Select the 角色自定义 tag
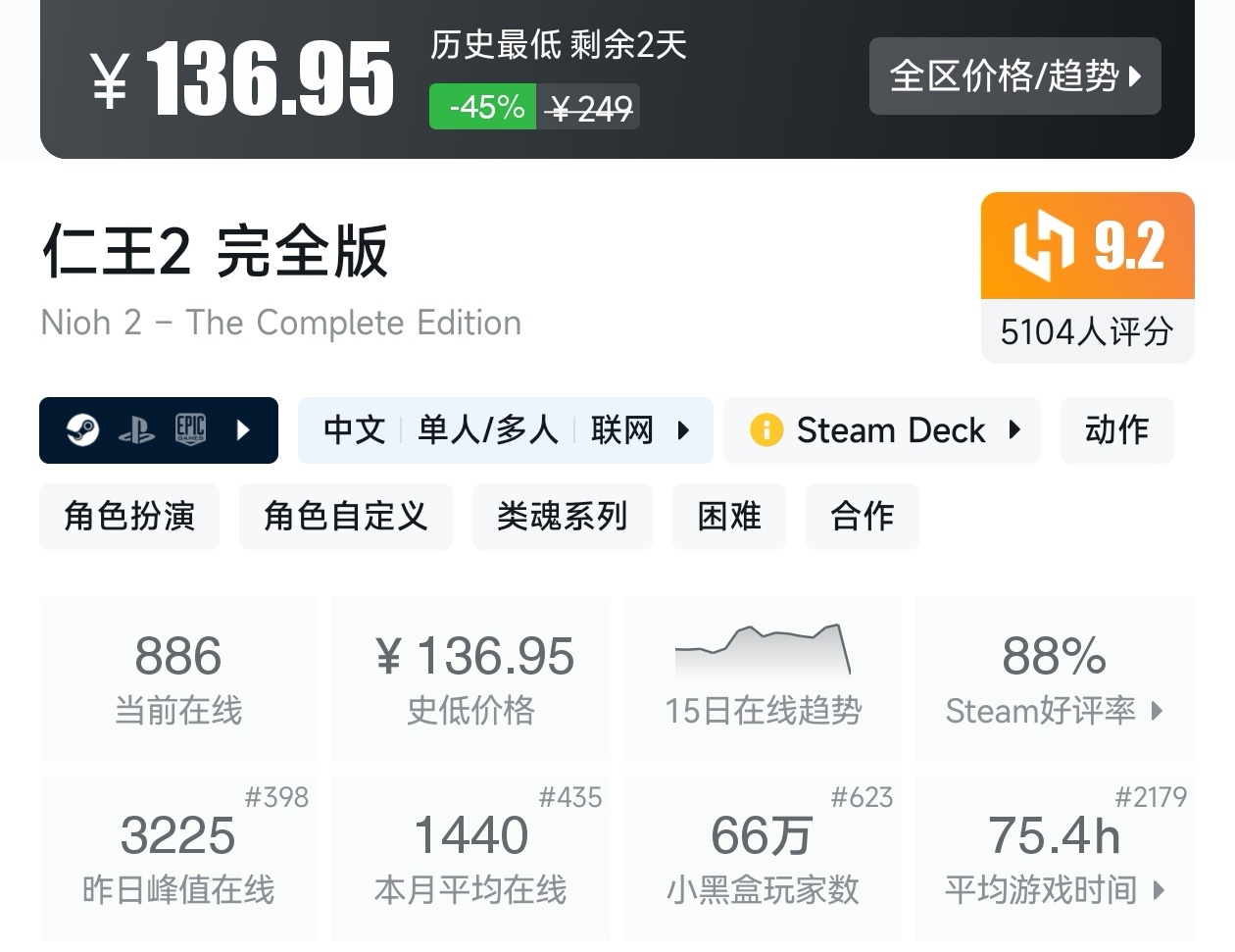Screen dimensions: 1235x952 345,516
